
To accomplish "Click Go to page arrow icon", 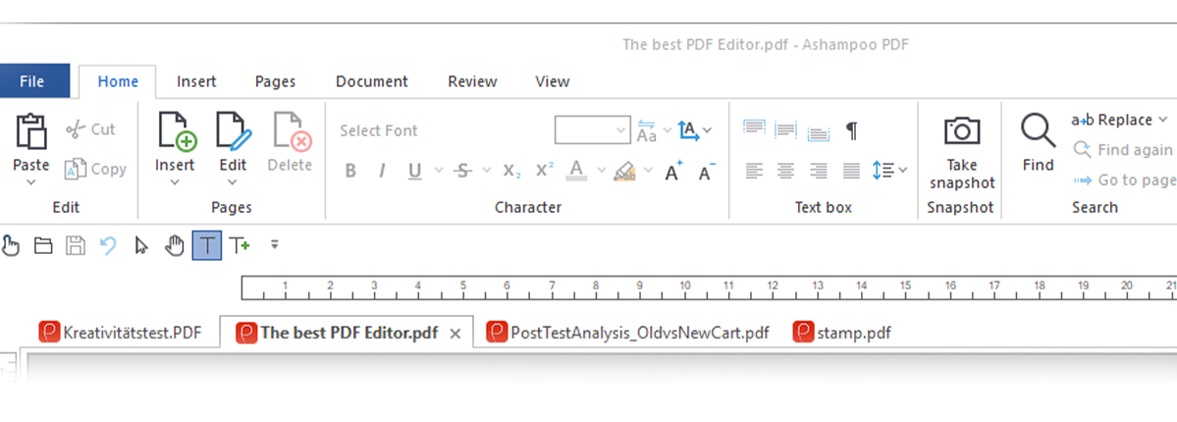I will click(x=1082, y=180).
